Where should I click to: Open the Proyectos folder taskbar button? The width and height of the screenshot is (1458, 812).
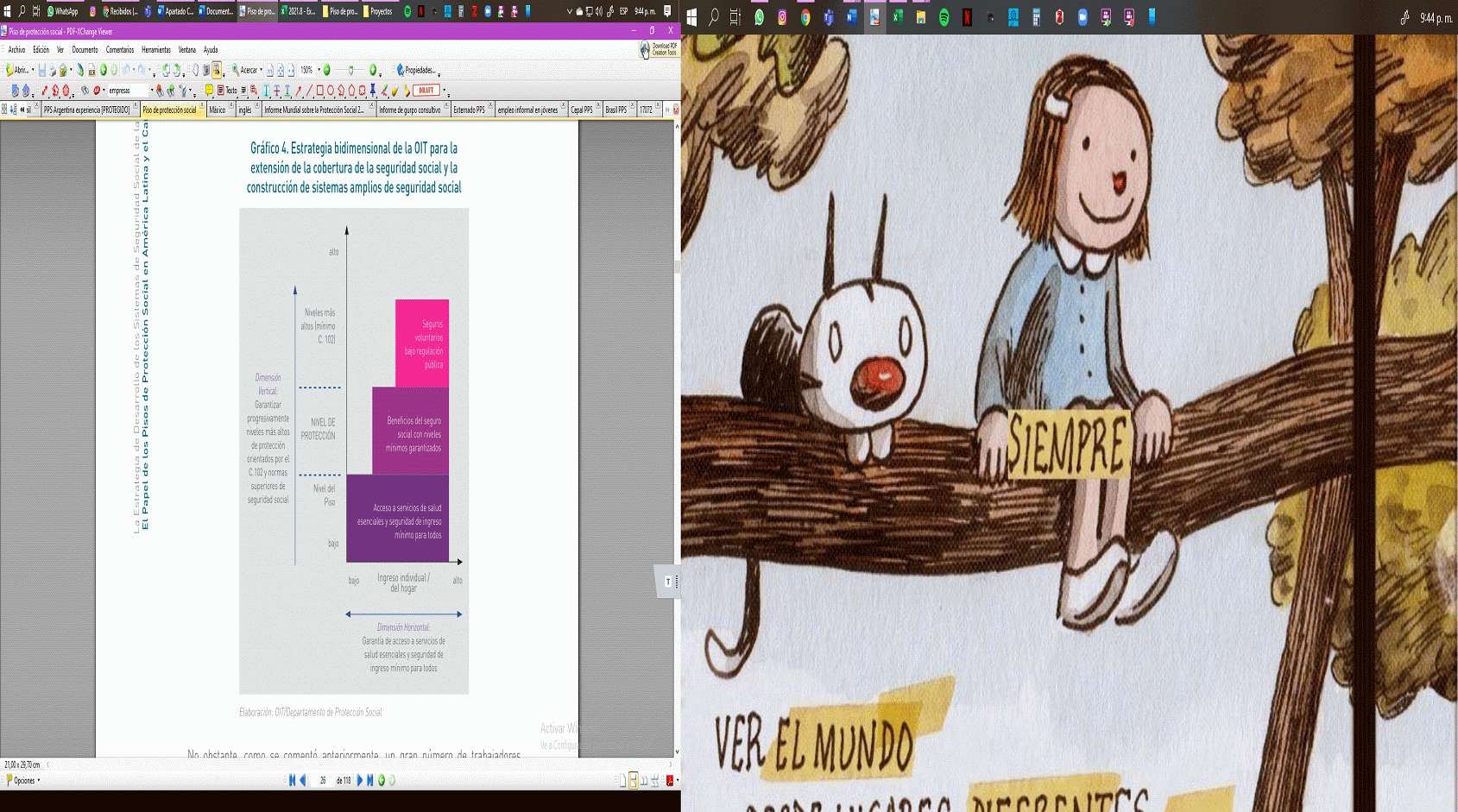(378, 11)
